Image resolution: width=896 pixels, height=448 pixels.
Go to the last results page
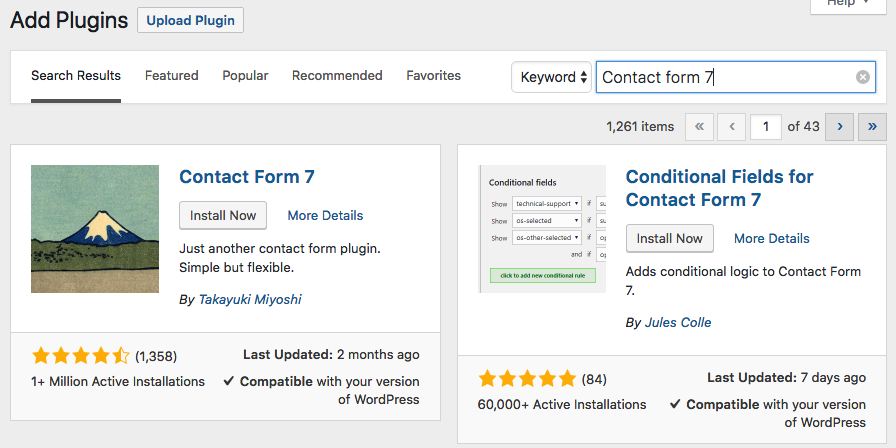(872, 127)
